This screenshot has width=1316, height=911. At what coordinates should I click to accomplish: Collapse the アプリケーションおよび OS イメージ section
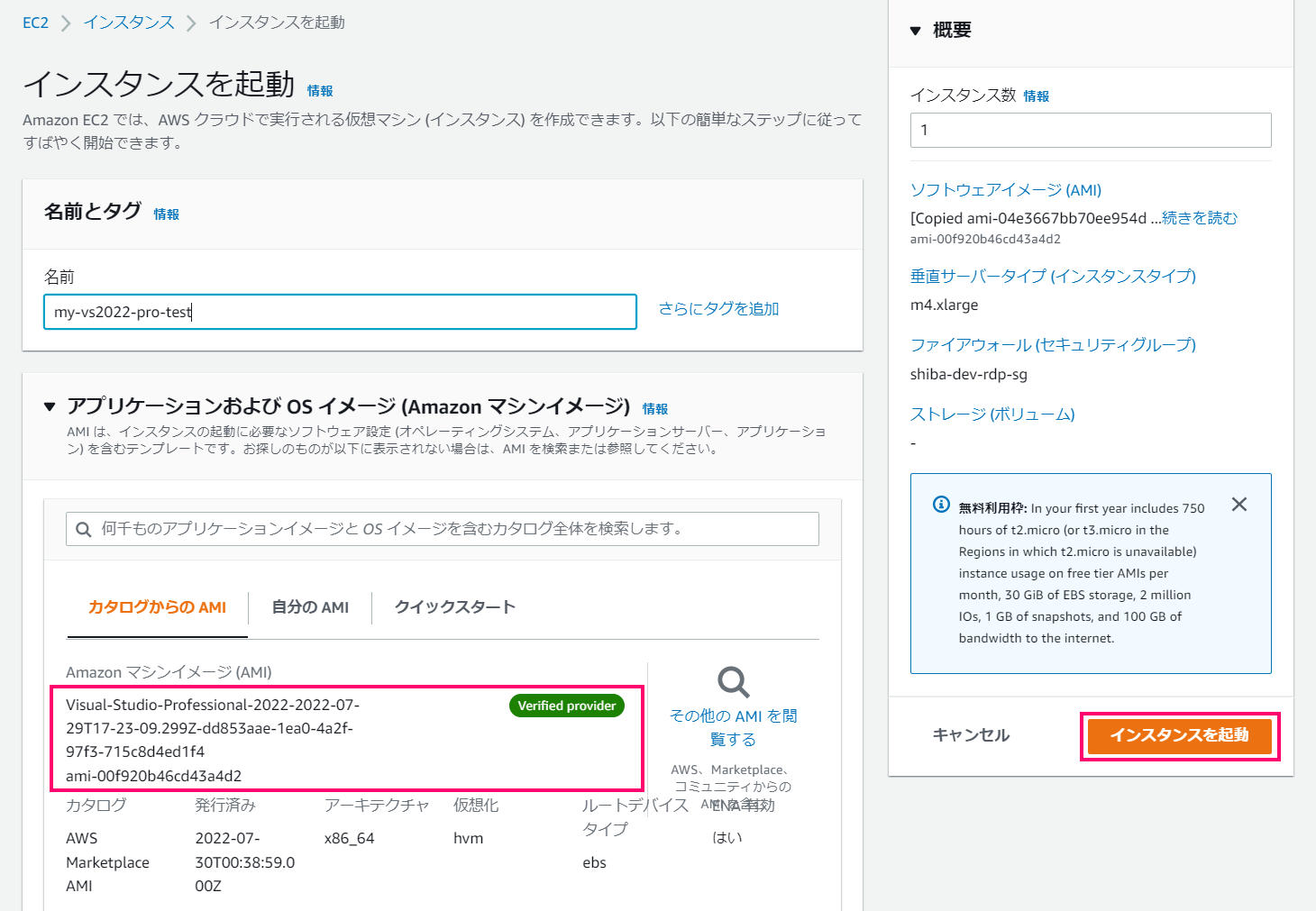coord(50,407)
